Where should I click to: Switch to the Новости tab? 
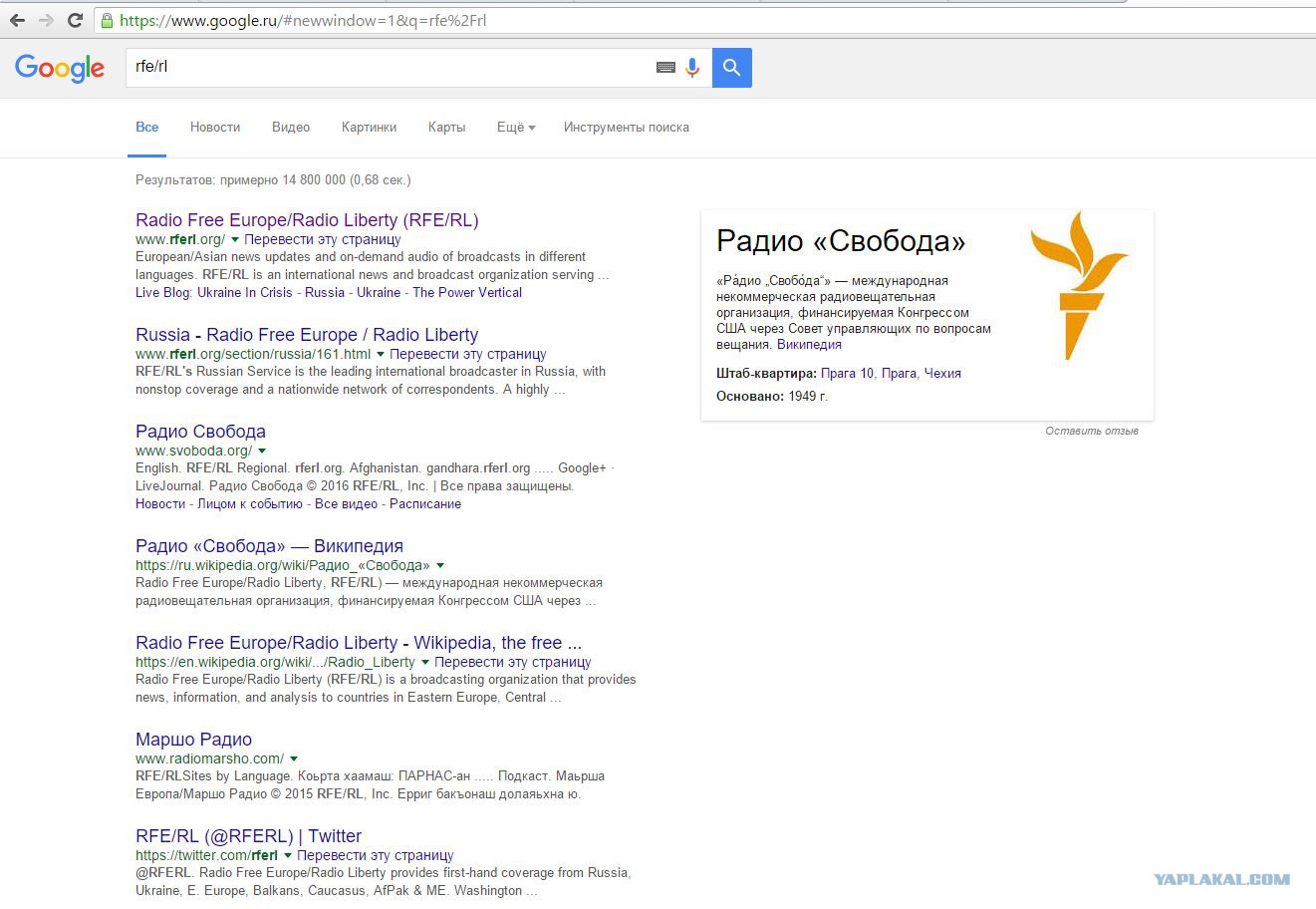215,128
